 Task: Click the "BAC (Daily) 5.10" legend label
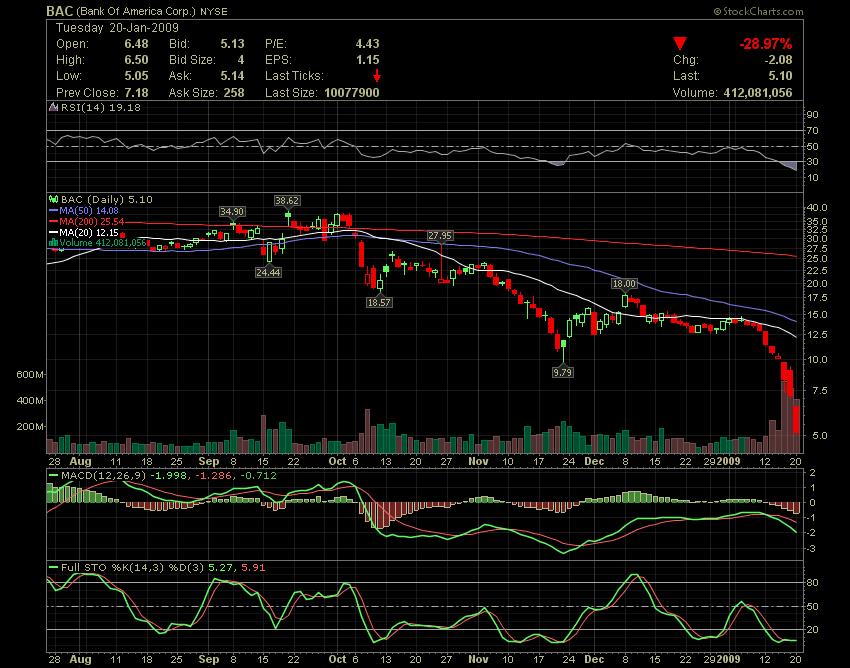click(x=106, y=200)
